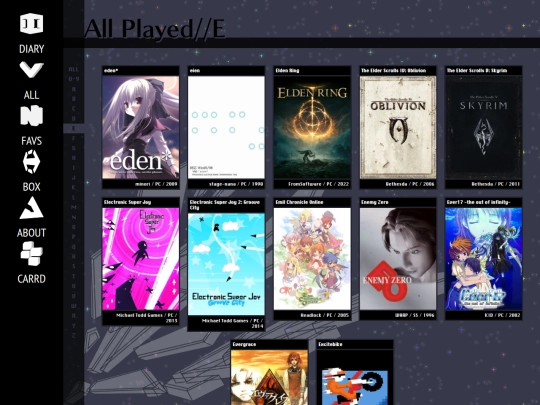This screenshot has height=405, width=540.
Task: Click the 'Evergrace' card title
Action: (244, 344)
